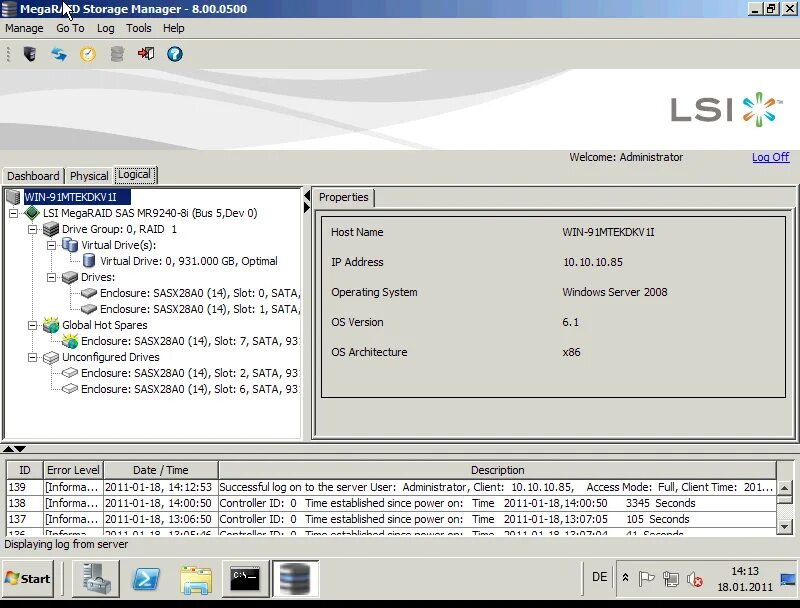The height and width of the screenshot is (608, 800).
Task: Click the lower splitter arrow beside Properties
Action: (x=307, y=208)
